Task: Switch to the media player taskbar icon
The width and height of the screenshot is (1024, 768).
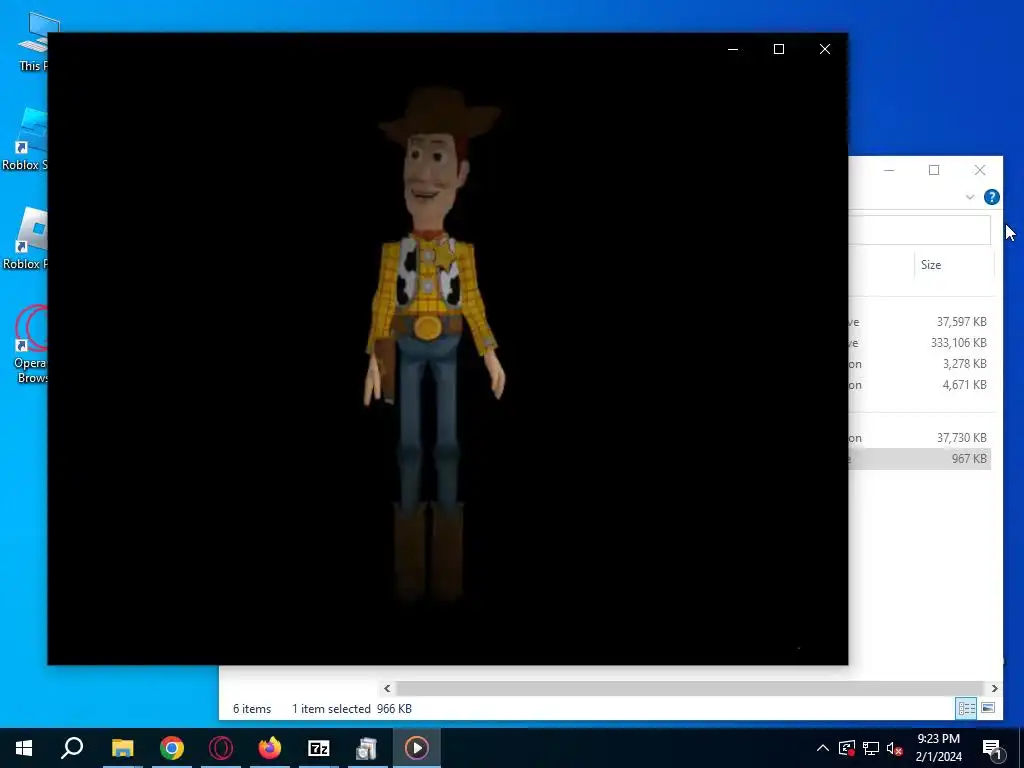Action: coord(417,748)
